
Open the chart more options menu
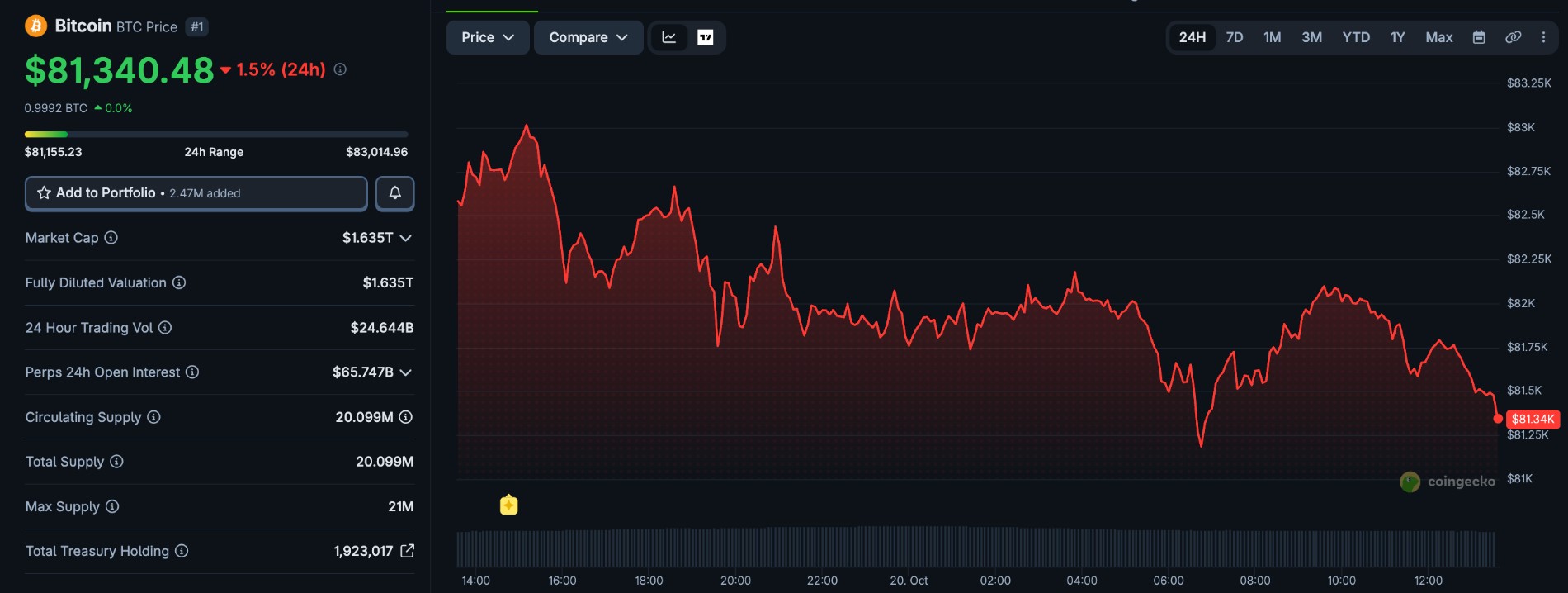click(1543, 37)
